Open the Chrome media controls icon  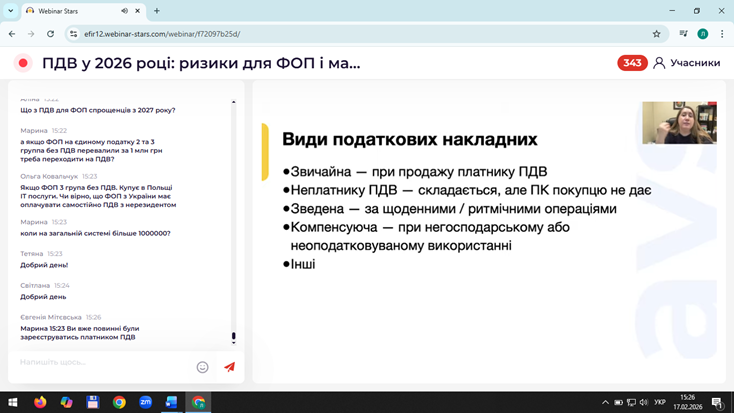click(683, 34)
